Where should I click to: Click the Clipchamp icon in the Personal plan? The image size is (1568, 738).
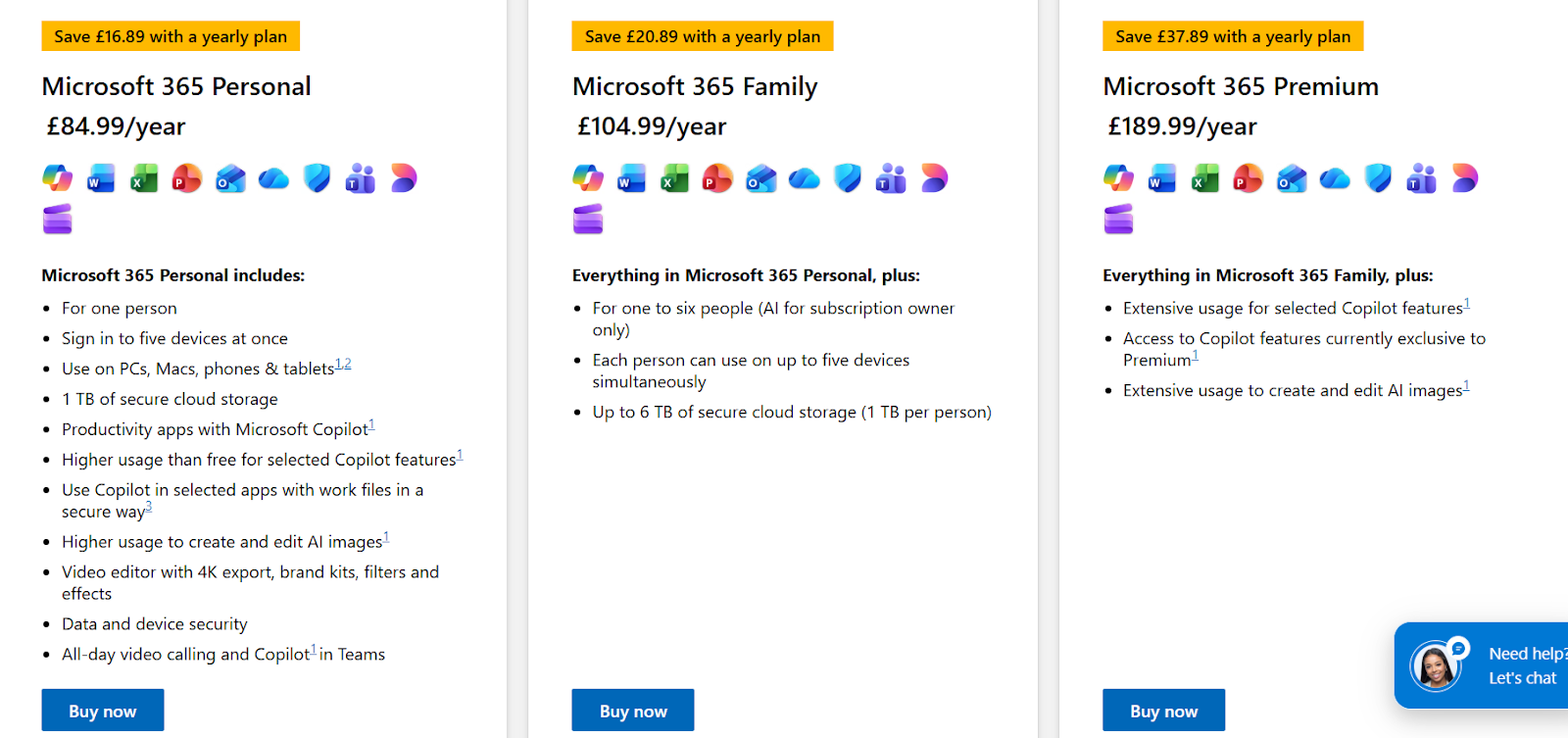pyautogui.click(x=58, y=219)
